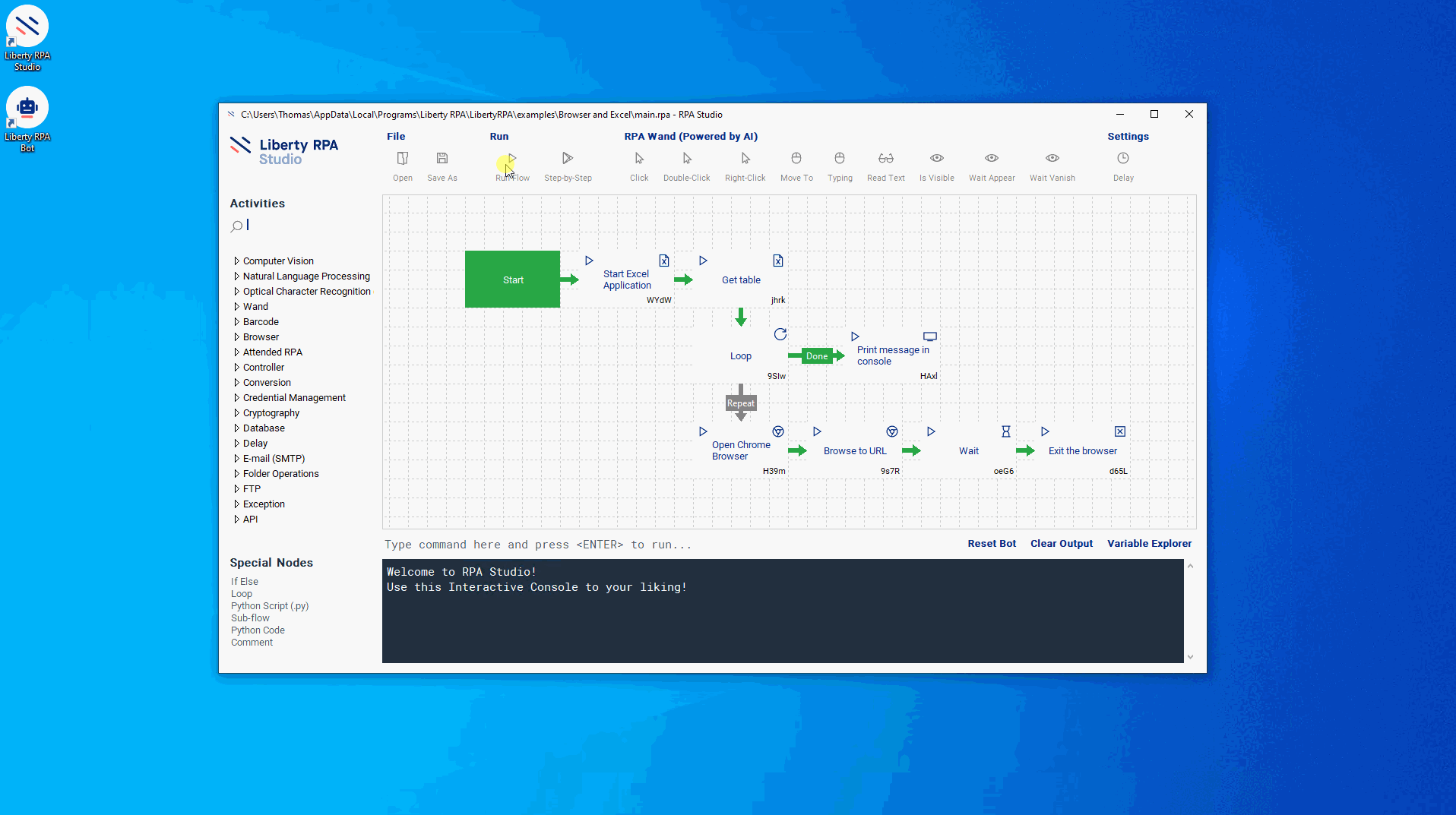
Task: Select the Python Script (.py) special node
Action: coord(270,606)
